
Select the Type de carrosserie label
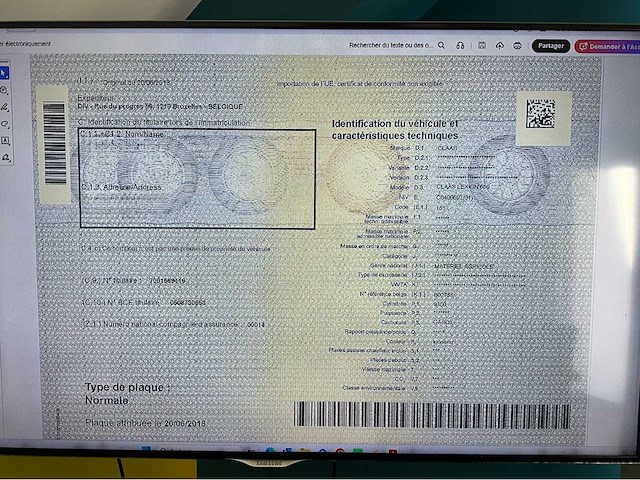click(382, 275)
